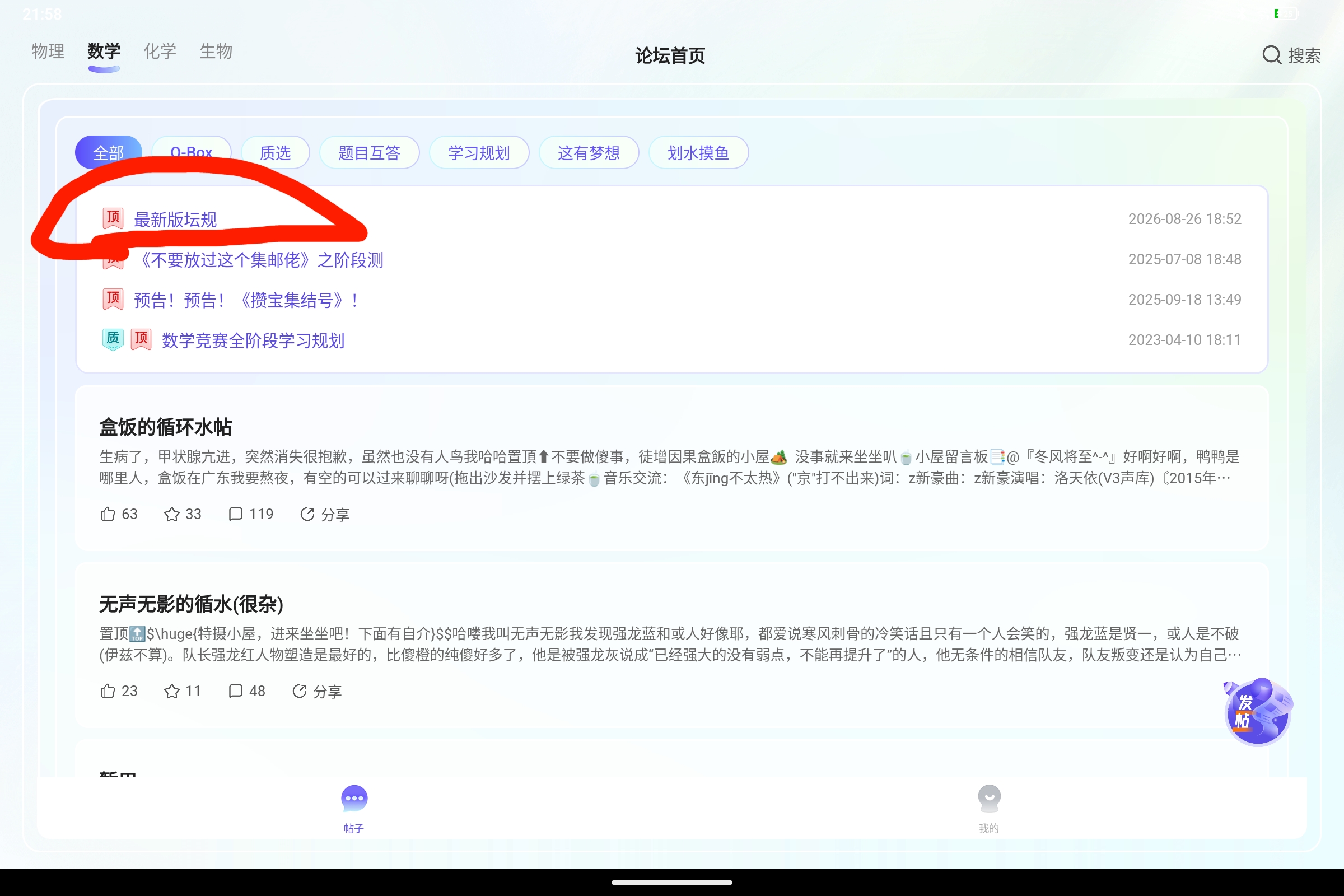Filter posts by 质选 category
Viewport: 1344px width, 896px height.
(x=276, y=152)
